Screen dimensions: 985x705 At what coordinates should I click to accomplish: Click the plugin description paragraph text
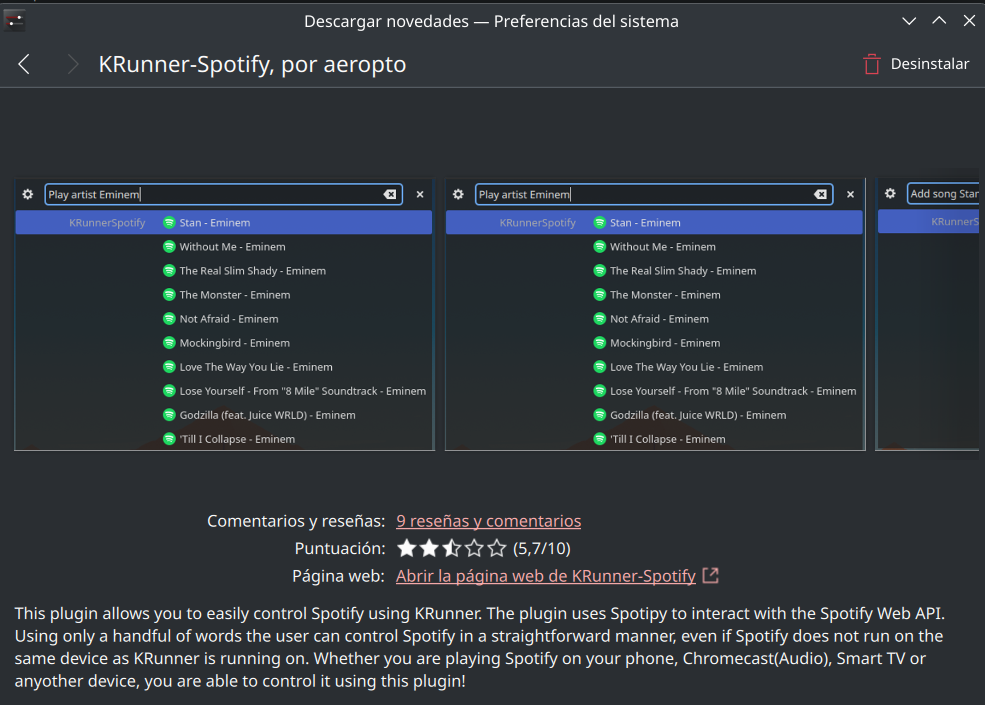(480, 646)
